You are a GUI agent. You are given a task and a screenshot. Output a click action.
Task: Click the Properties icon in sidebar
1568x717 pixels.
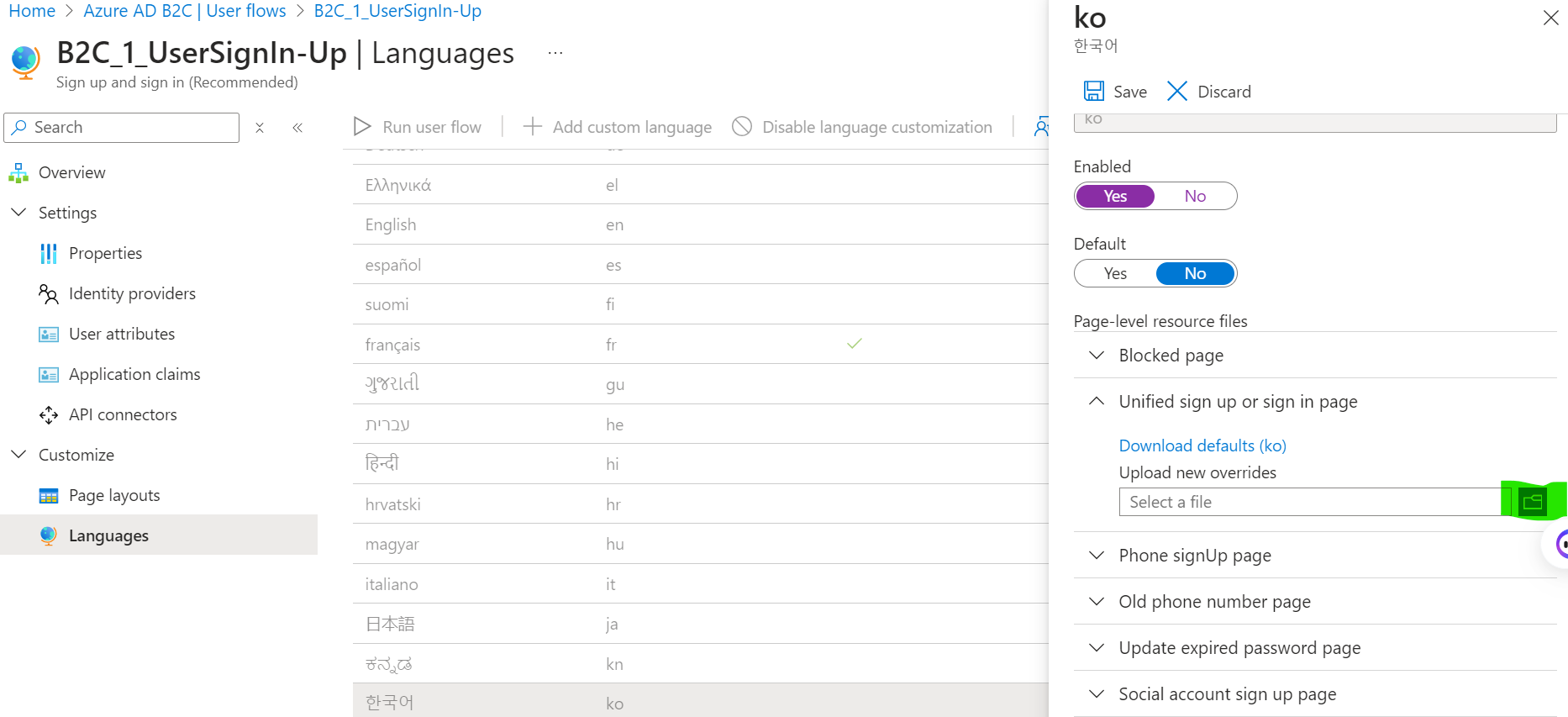coord(49,253)
